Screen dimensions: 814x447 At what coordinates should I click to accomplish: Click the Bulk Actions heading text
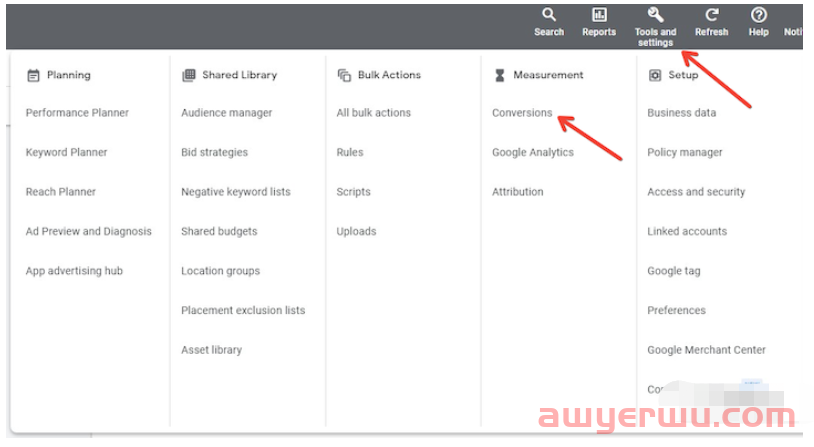coord(389,75)
